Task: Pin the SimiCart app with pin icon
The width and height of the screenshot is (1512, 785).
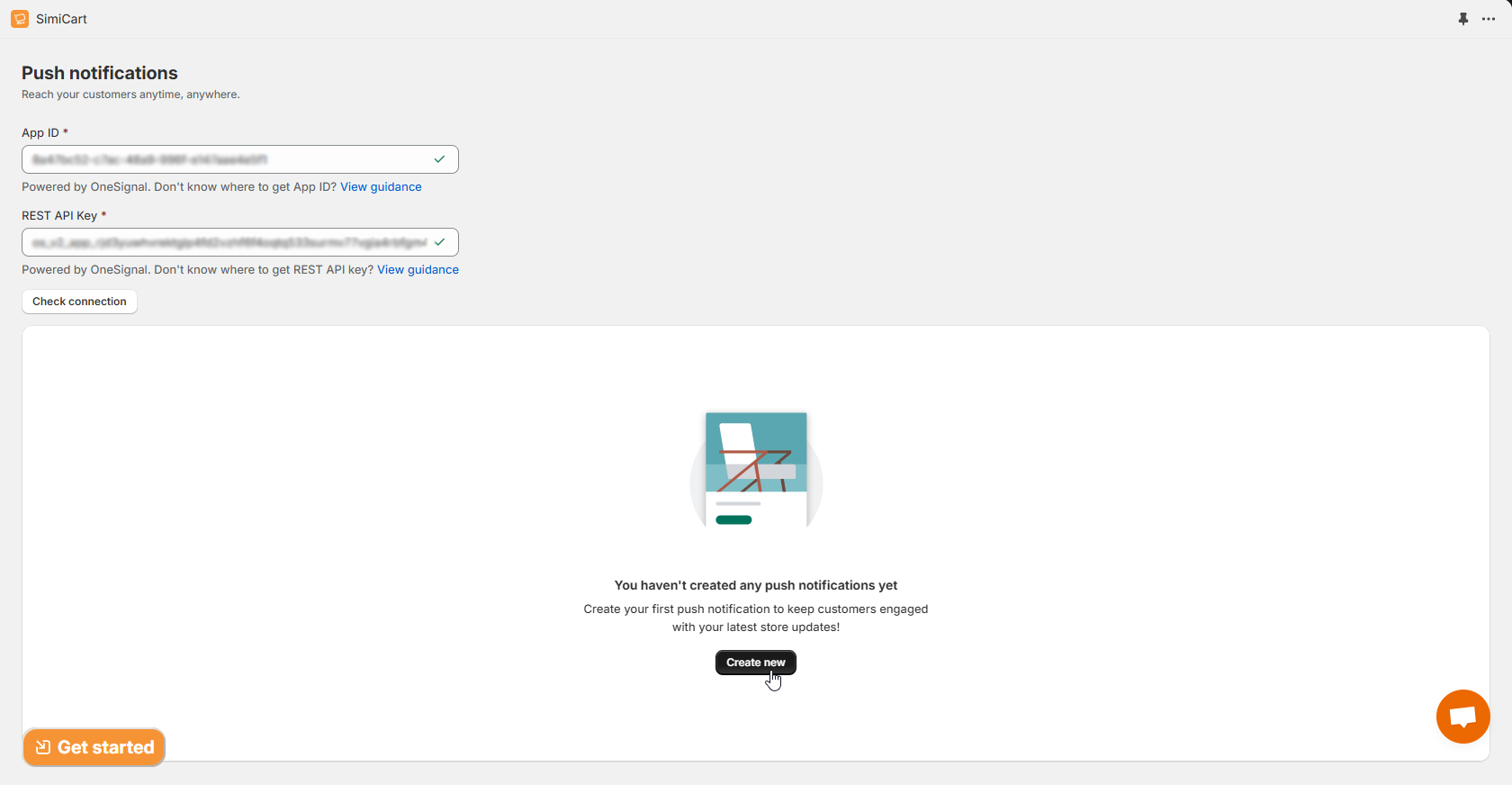Action: [1463, 19]
